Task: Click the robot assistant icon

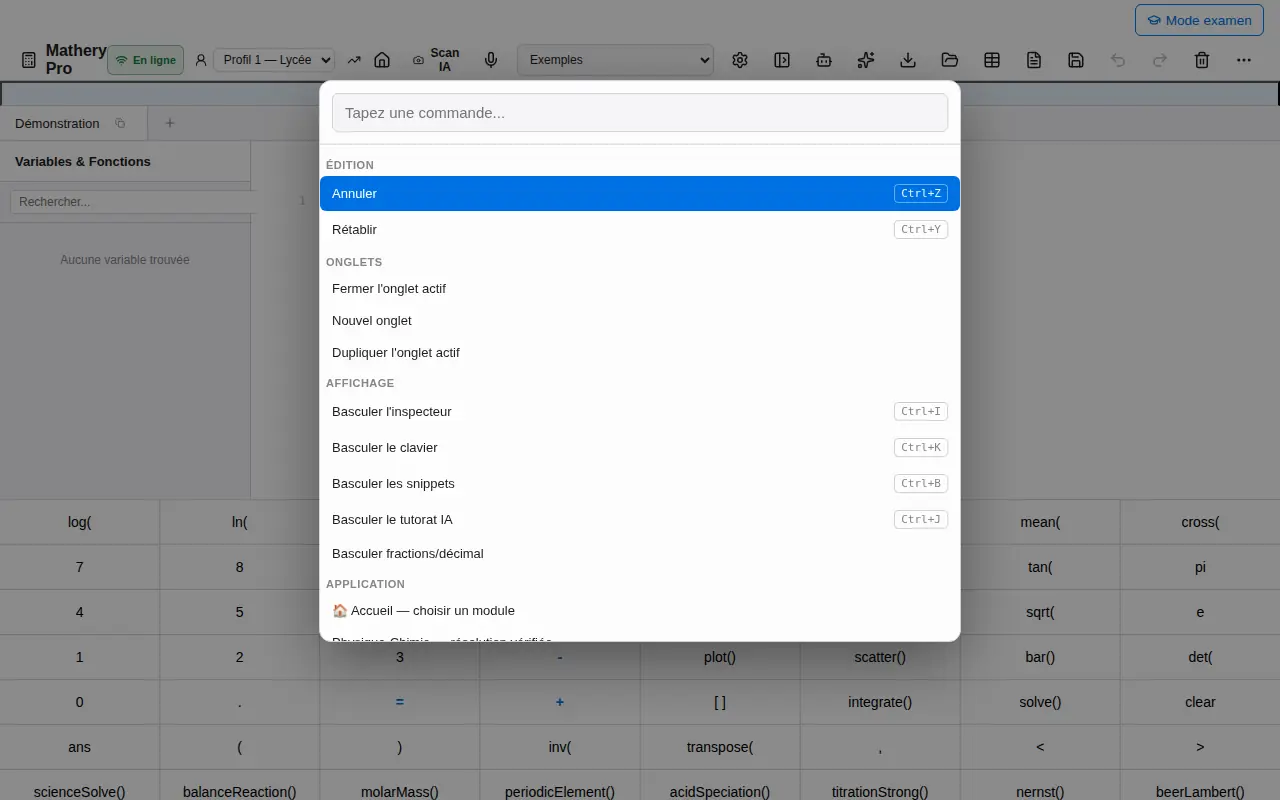Action: tap(824, 60)
